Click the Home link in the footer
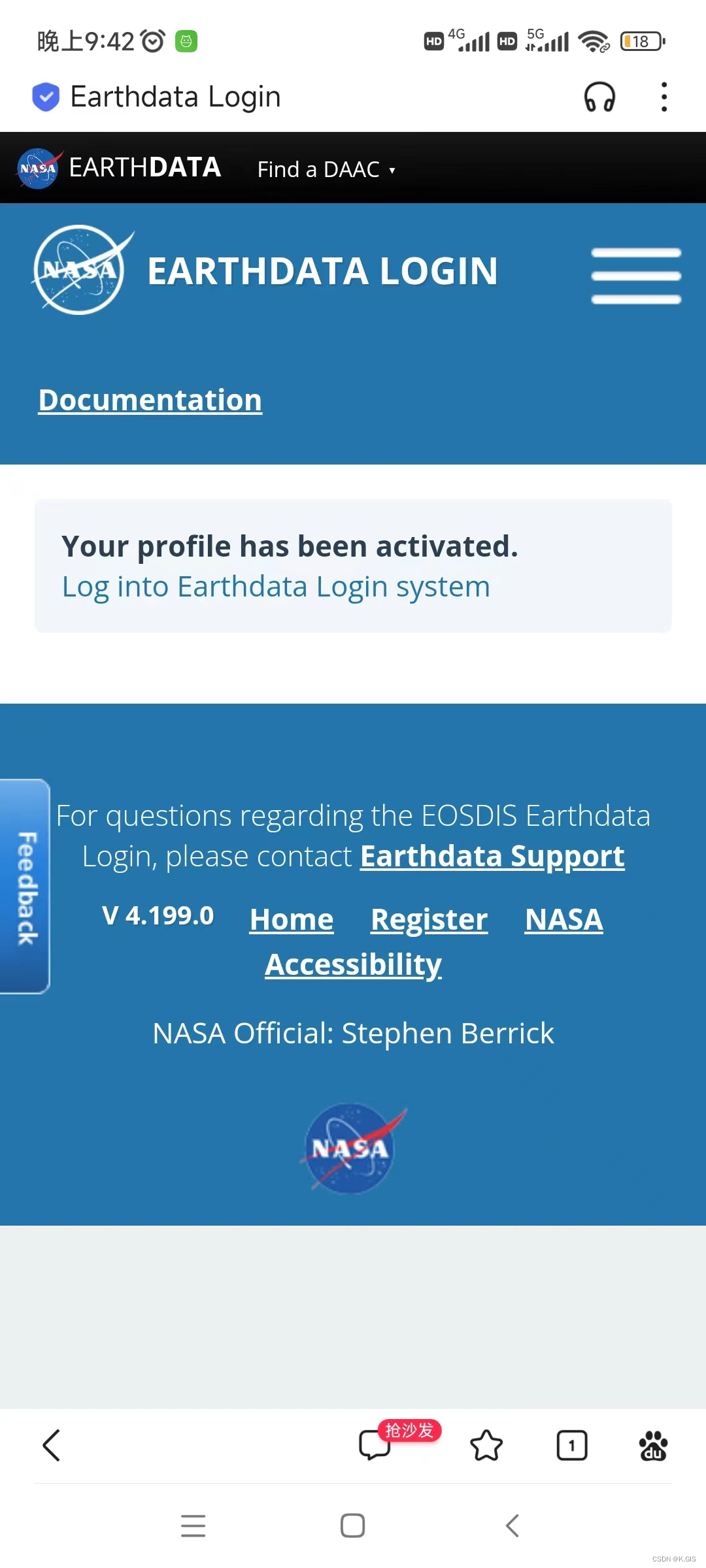Screen dimensions: 706x1568 coord(291,919)
